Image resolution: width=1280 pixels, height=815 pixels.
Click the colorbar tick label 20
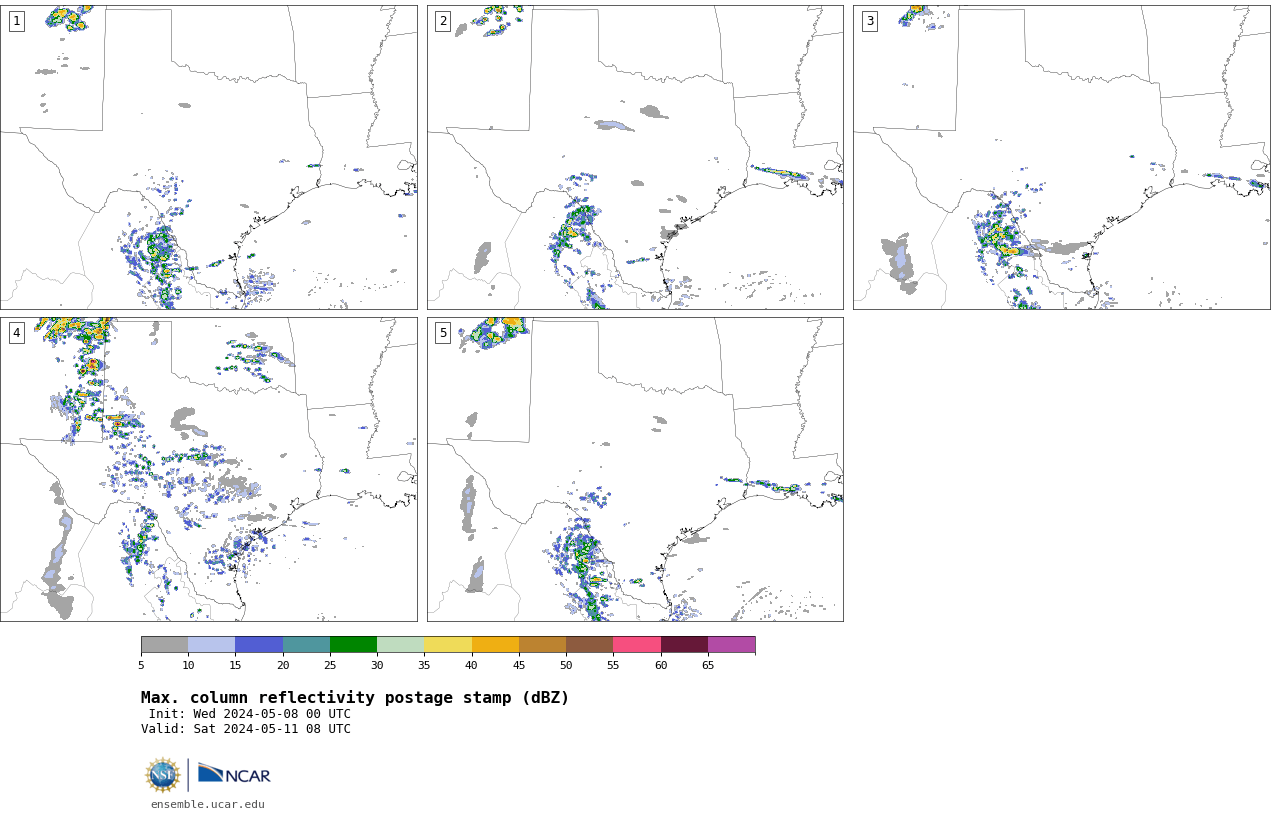(283, 665)
